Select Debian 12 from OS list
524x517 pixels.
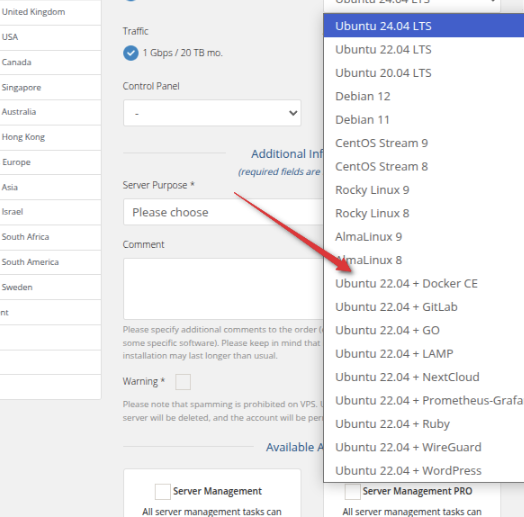coord(424,96)
